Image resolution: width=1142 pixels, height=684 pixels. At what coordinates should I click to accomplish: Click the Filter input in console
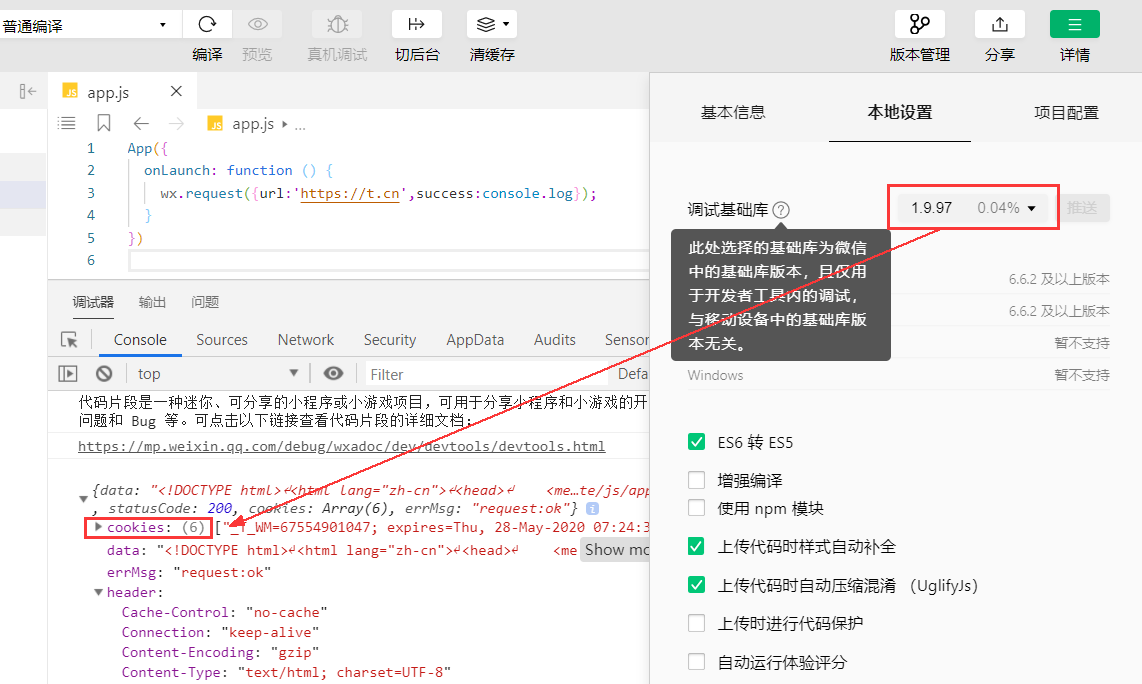(487, 374)
